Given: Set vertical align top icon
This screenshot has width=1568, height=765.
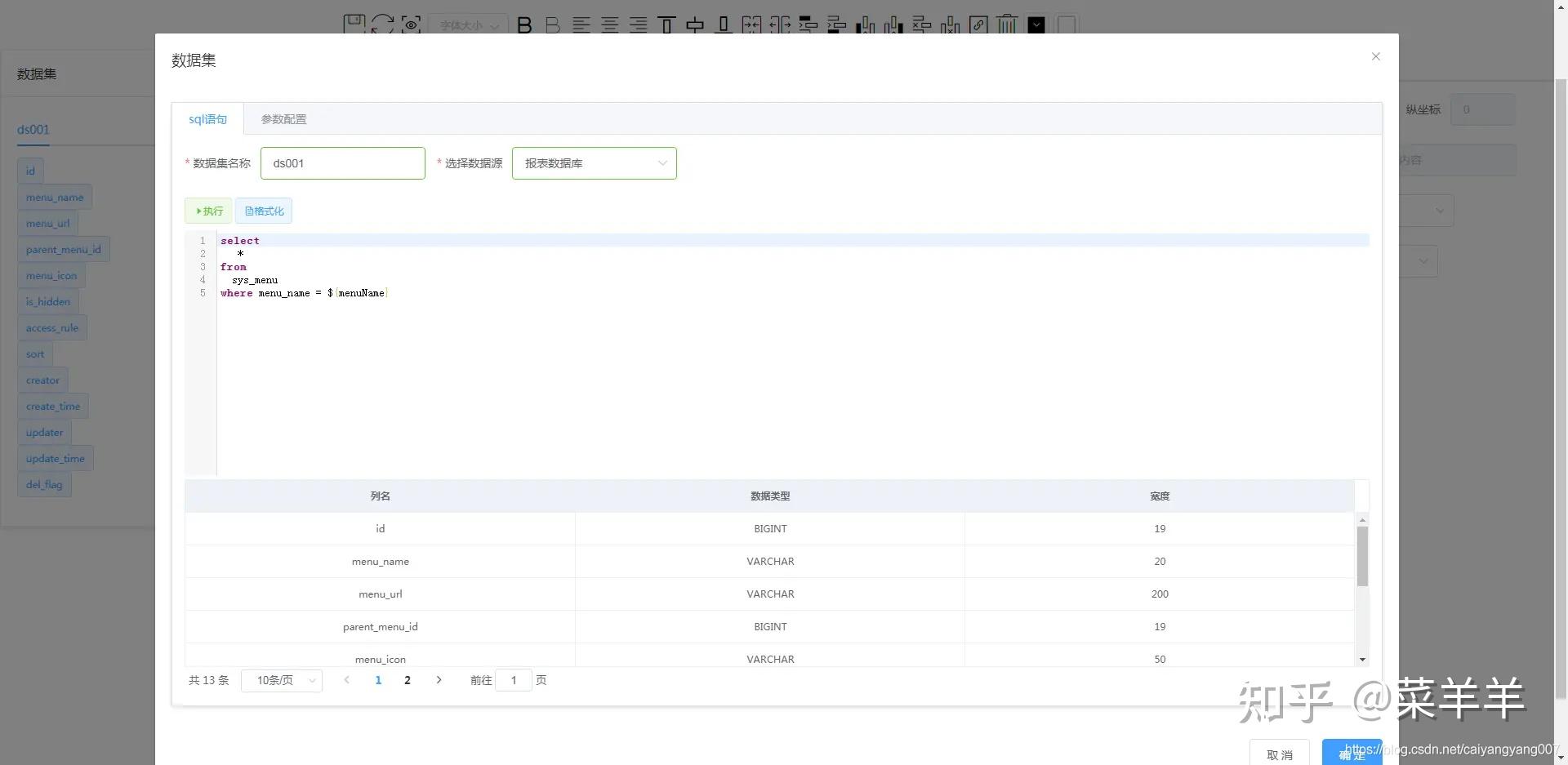Looking at the screenshot, I should [666, 24].
